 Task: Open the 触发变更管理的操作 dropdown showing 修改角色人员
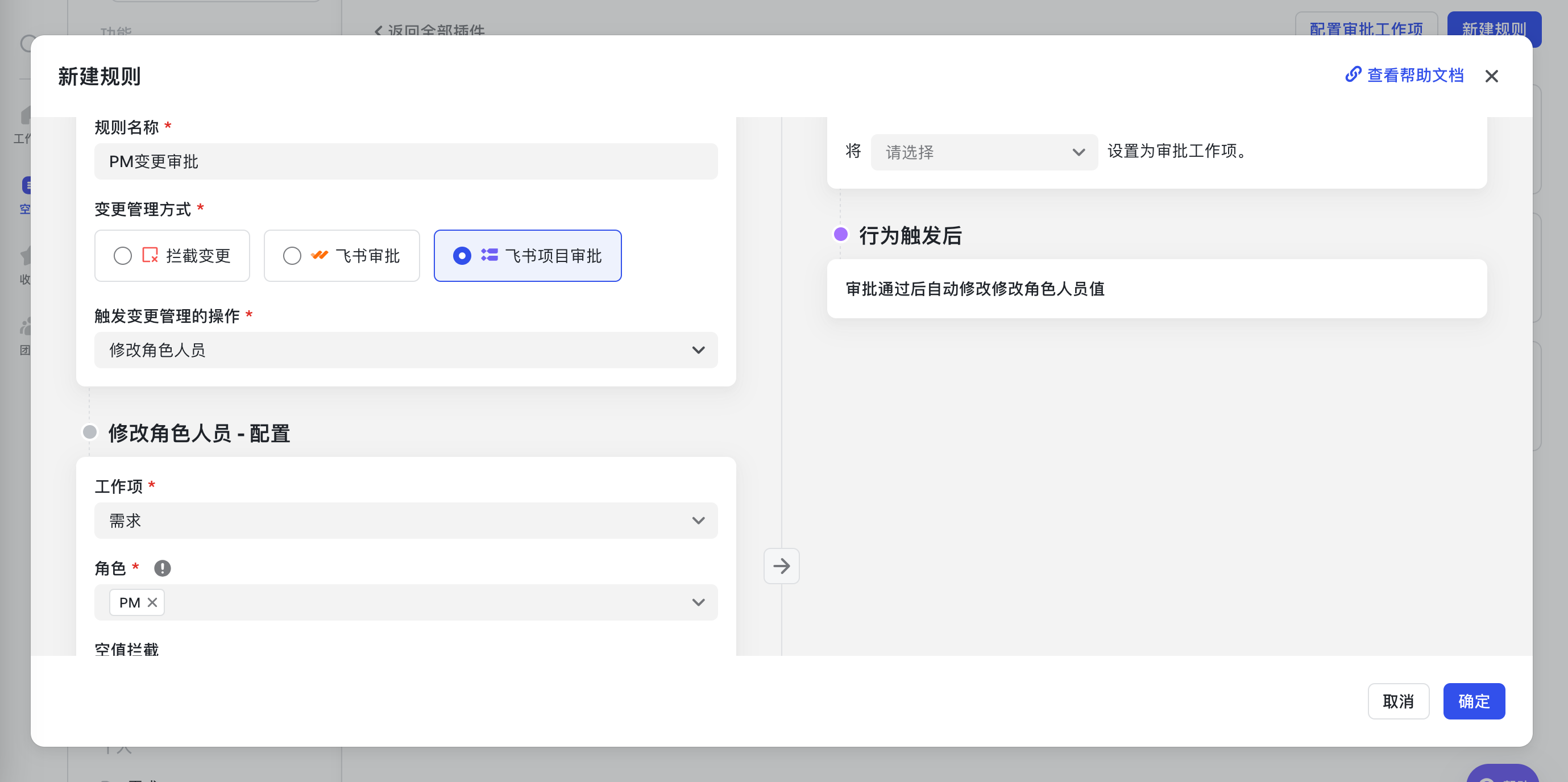click(x=405, y=350)
